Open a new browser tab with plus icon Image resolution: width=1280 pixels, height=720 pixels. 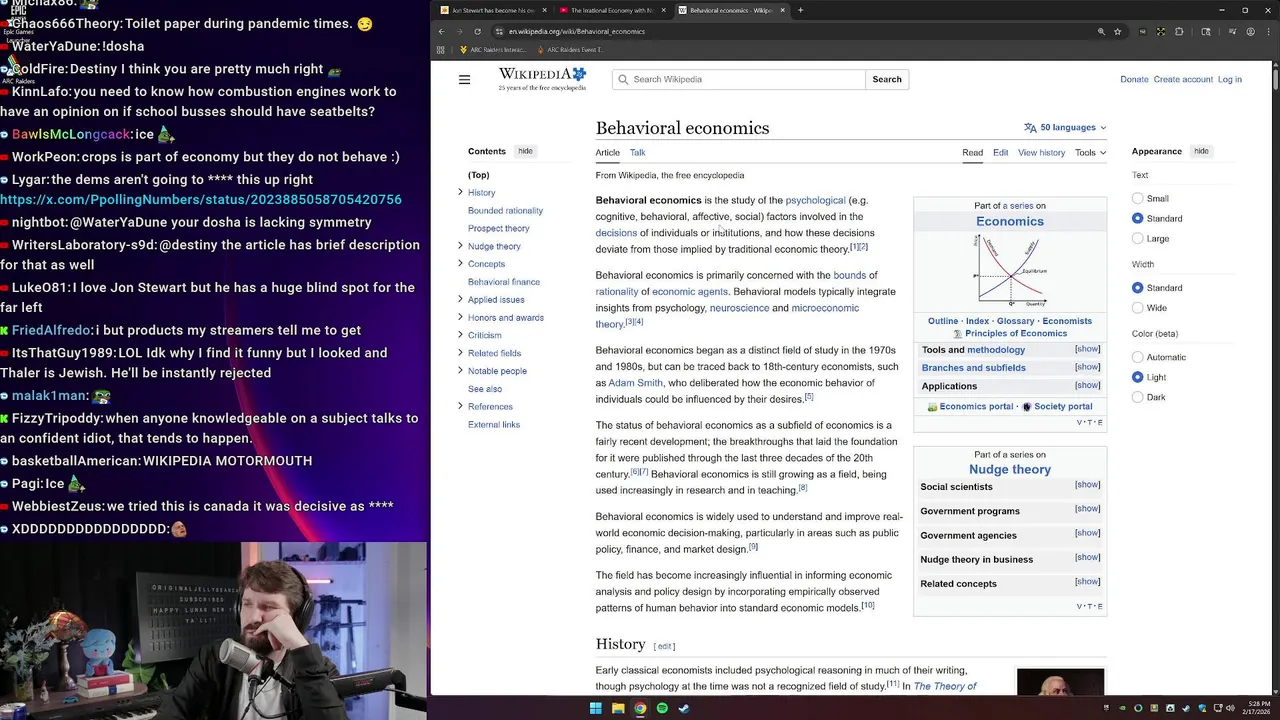click(x=800, y=10)
